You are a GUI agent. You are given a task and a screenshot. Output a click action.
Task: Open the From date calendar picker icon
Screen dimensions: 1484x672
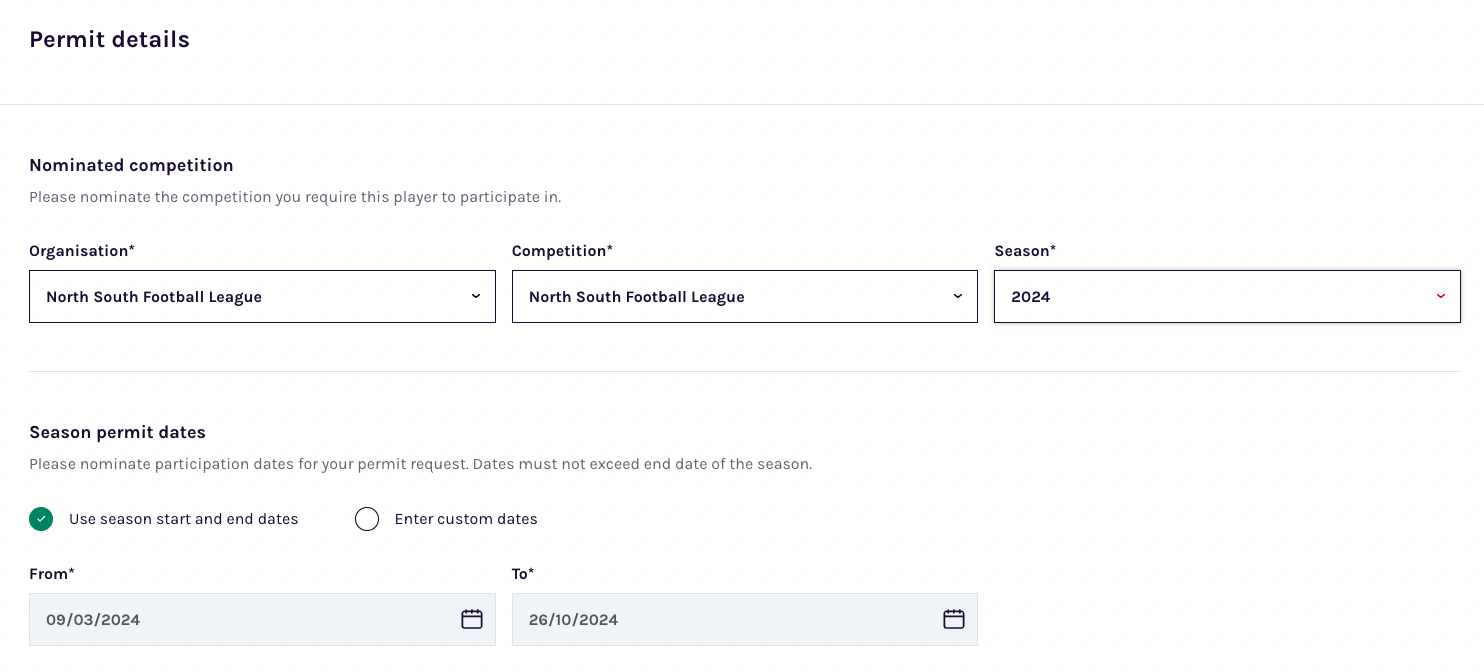[x=472, y=619]
